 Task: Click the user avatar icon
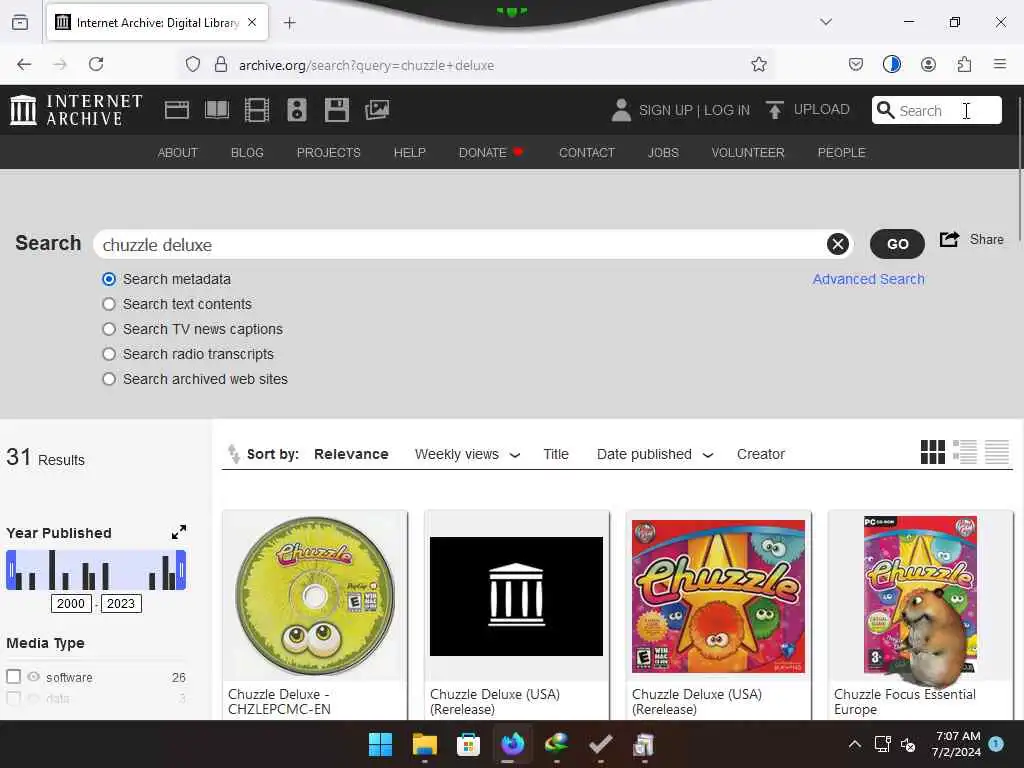click(x=621, y=110)
